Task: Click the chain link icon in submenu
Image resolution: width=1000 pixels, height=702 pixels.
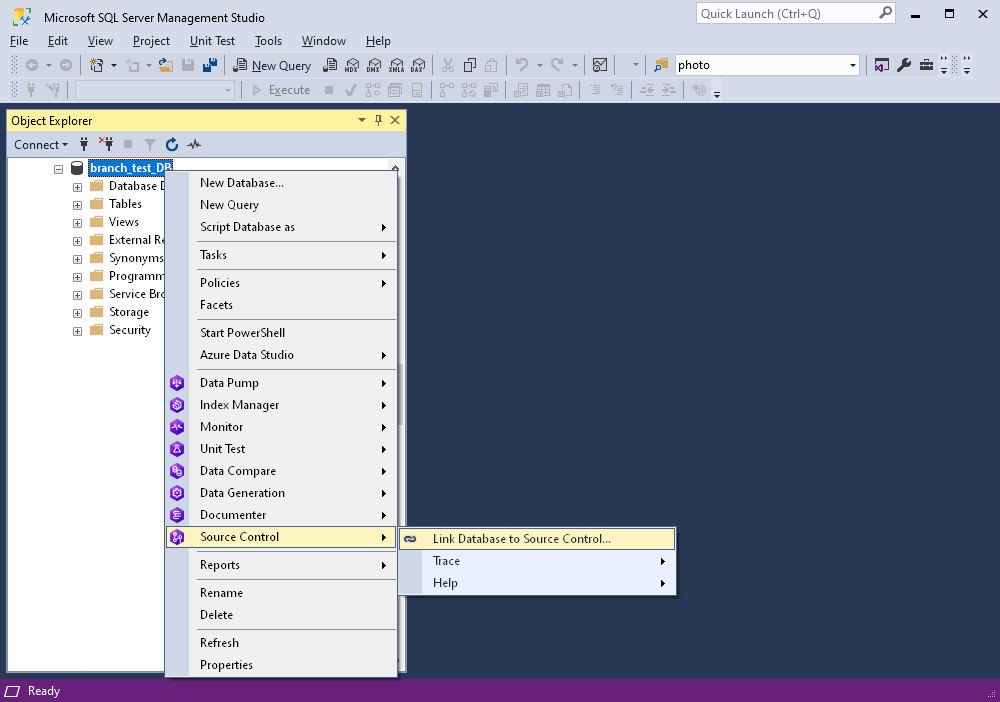Action: coord(411,539)
